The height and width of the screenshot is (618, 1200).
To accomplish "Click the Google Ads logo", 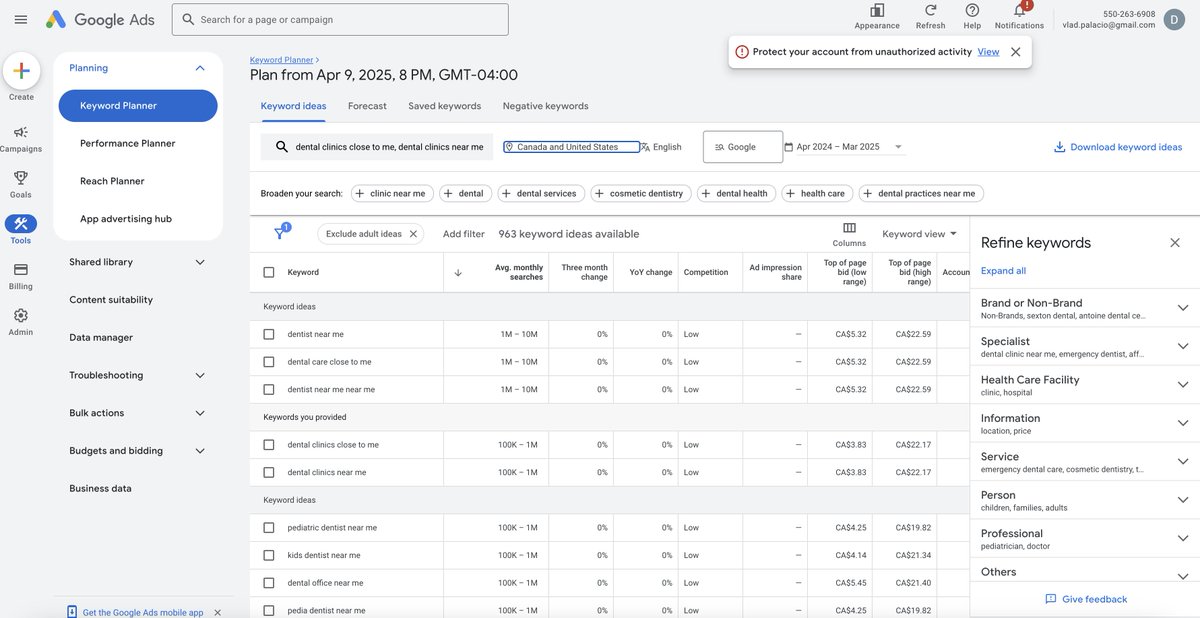I will [100, 19].
